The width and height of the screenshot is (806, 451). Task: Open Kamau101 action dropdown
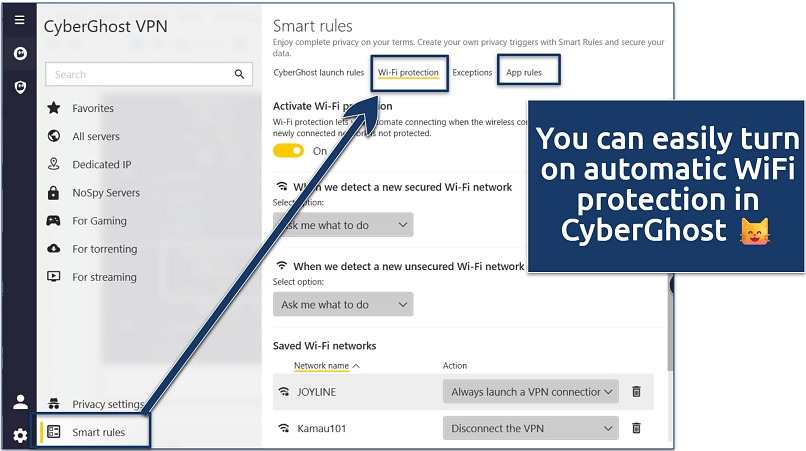tap(530, 428)
